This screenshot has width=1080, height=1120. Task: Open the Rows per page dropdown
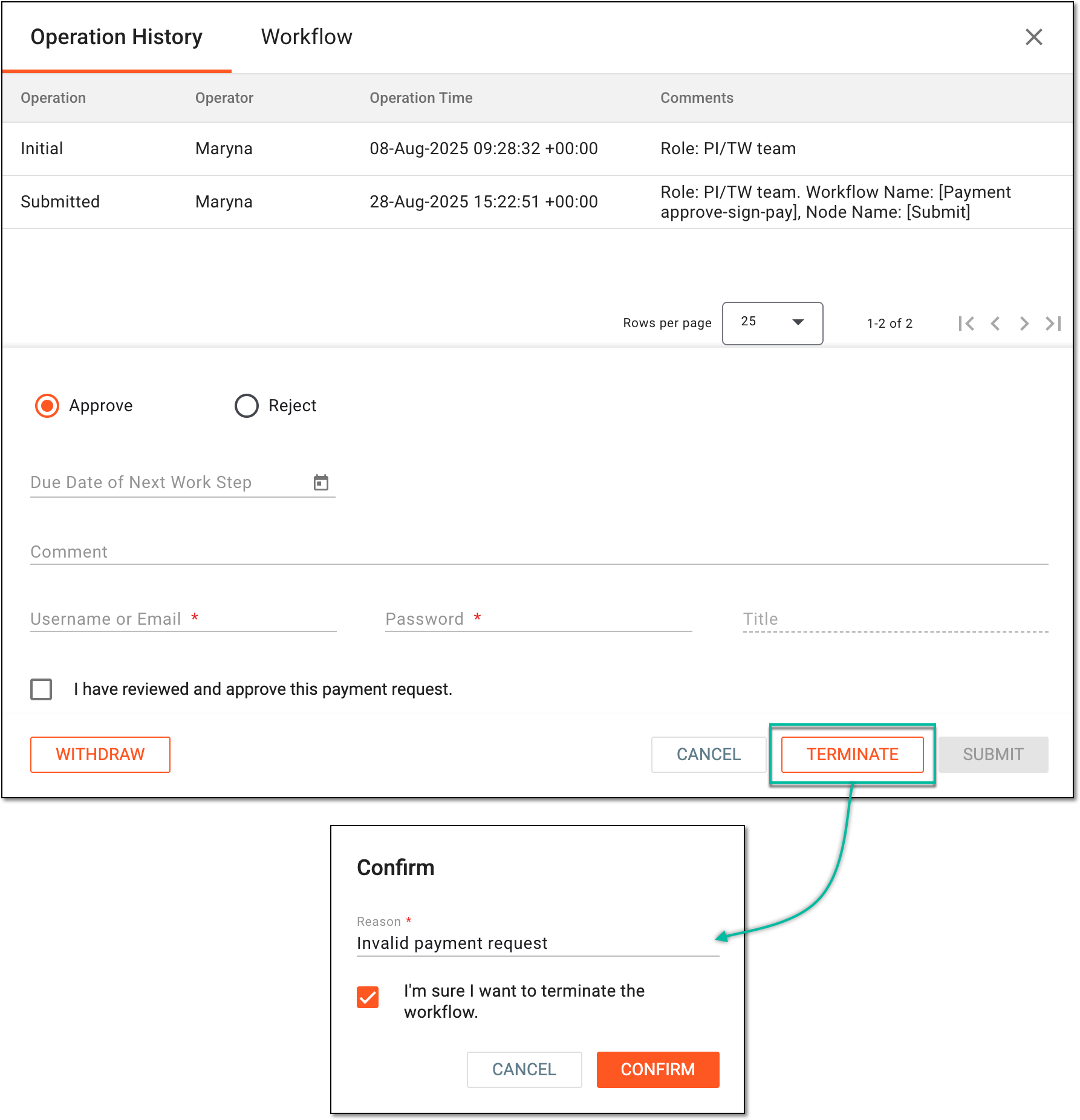[772, 323]
